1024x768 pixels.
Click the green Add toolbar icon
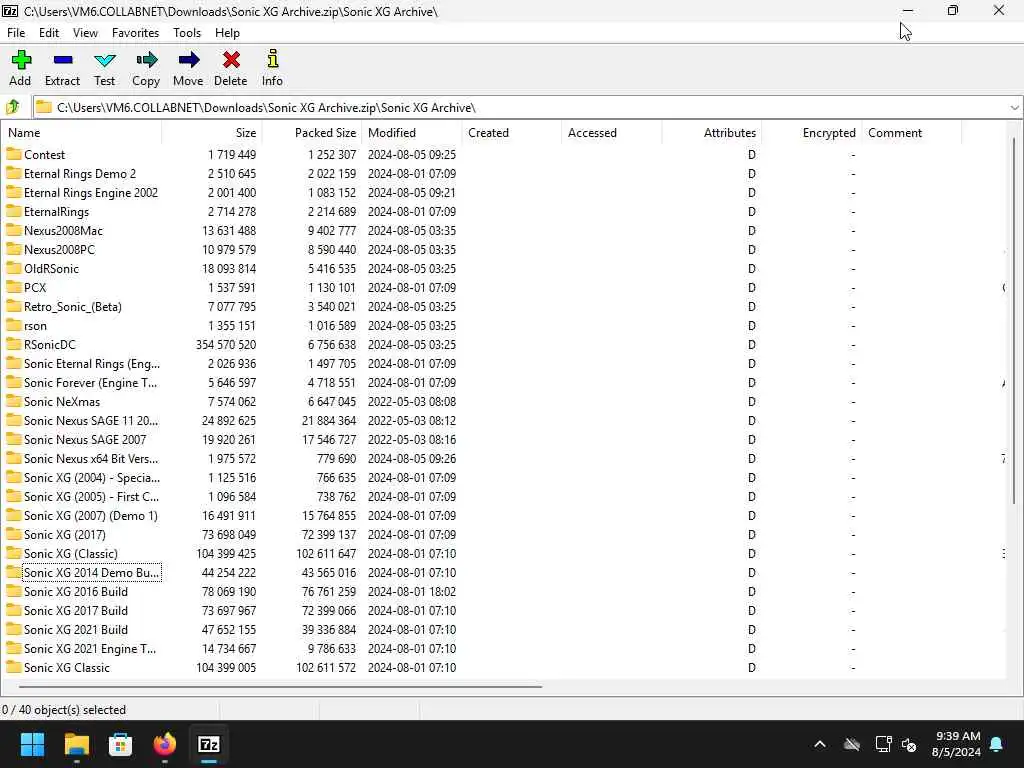pyautogui.click(x=21, y=60)
